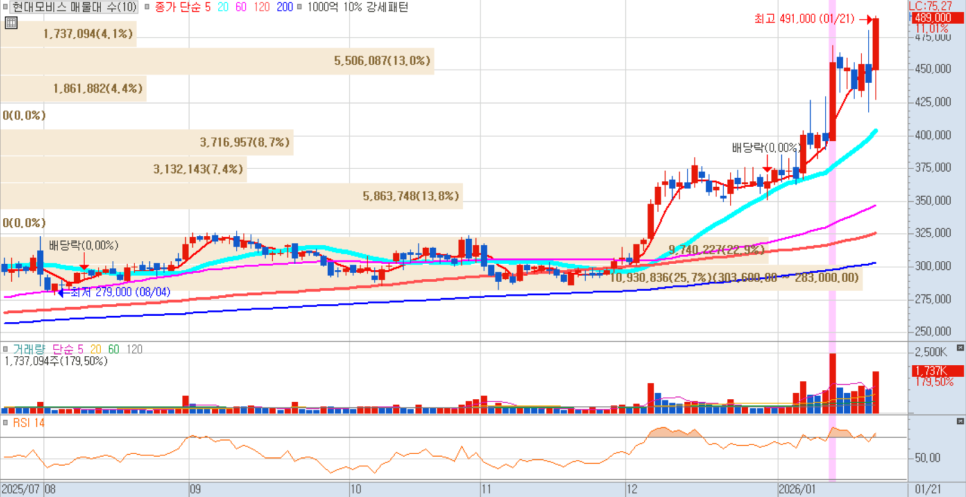This screenshot has width=966, height=497.
Task: Click the 01/21 date label at axis corner
Action: tap(928, 488)
